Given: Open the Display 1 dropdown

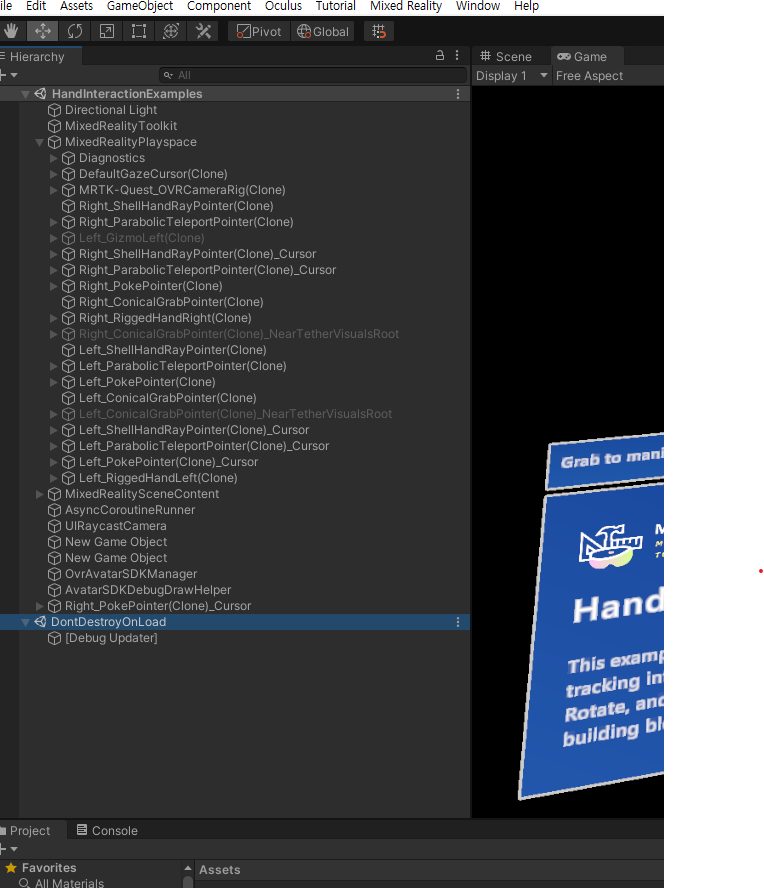Looking at the screenshot, I should pos(512,76).
